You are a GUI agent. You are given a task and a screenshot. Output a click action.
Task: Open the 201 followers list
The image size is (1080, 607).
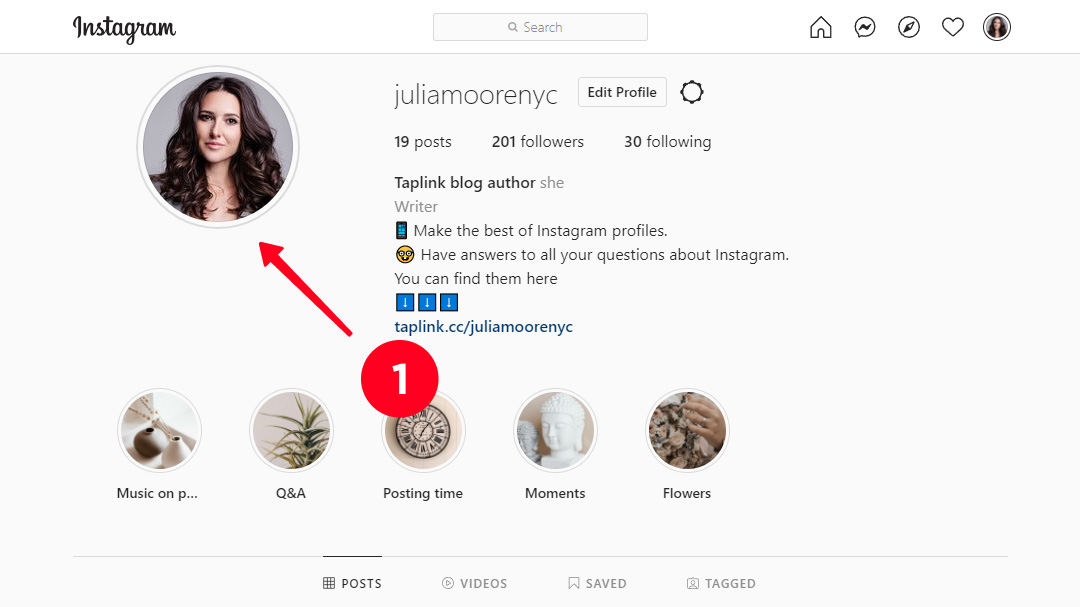pyautogui.click(x=537, y=142)
